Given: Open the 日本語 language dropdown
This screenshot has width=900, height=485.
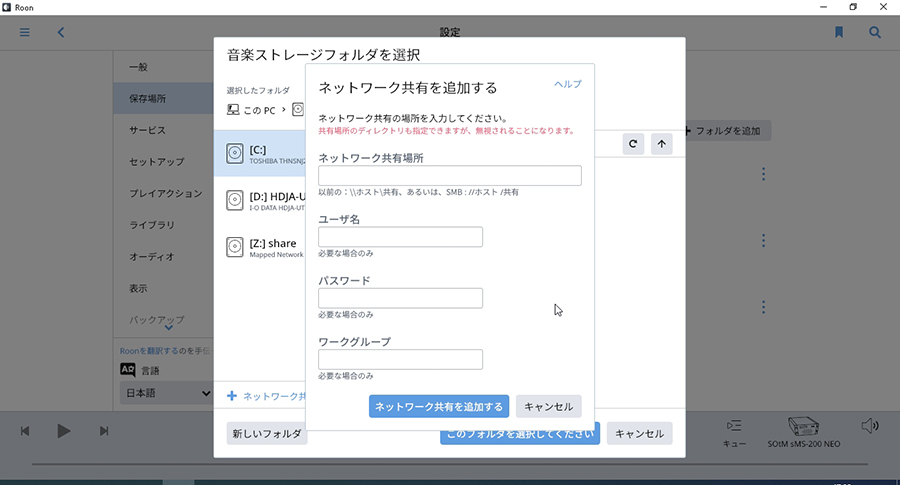Looking at the screenshot, I should 165,394.
